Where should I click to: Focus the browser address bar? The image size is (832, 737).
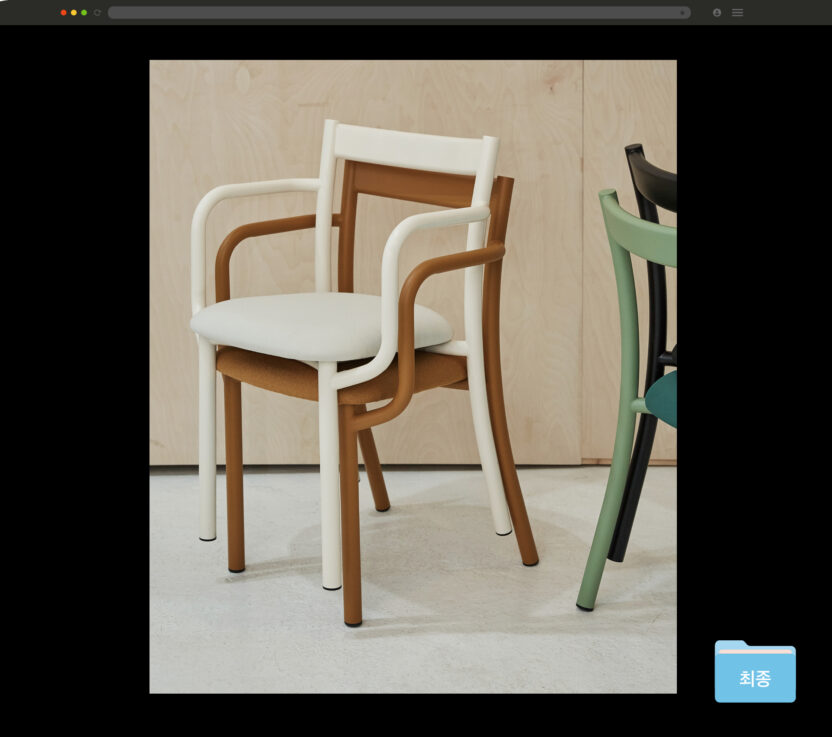[x=390, y=13]
